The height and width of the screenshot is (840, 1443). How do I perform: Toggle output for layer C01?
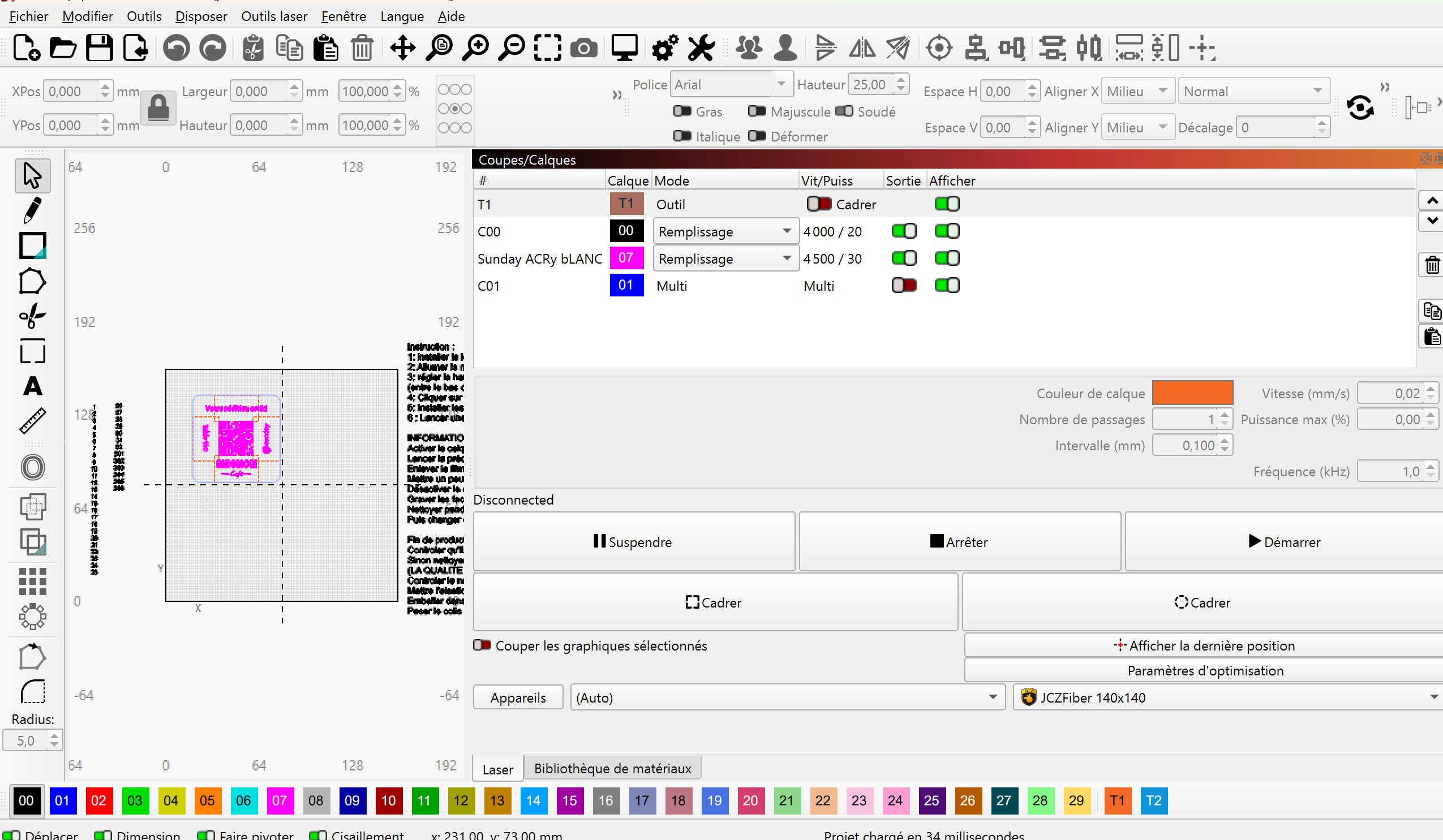pos(904,286)
